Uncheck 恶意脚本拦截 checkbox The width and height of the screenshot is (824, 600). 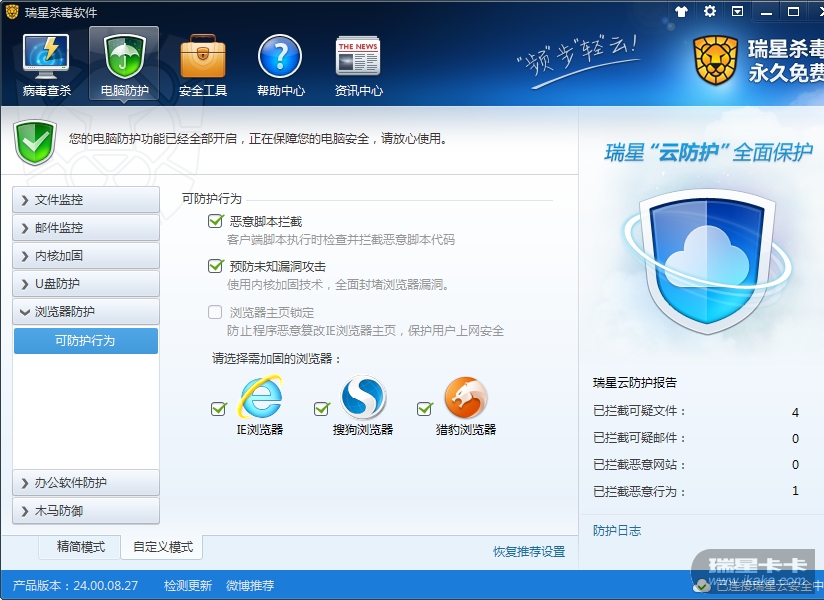215,221
